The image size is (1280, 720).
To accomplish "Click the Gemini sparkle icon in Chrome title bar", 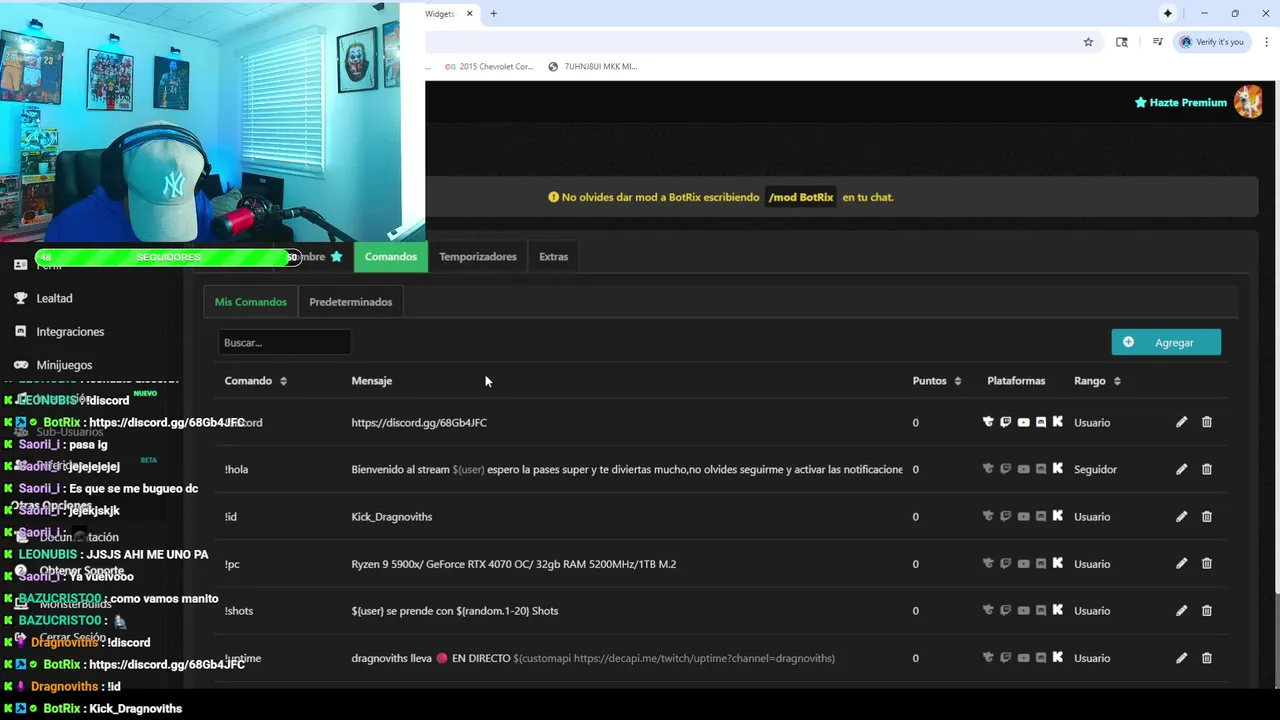I will 1167,13.
